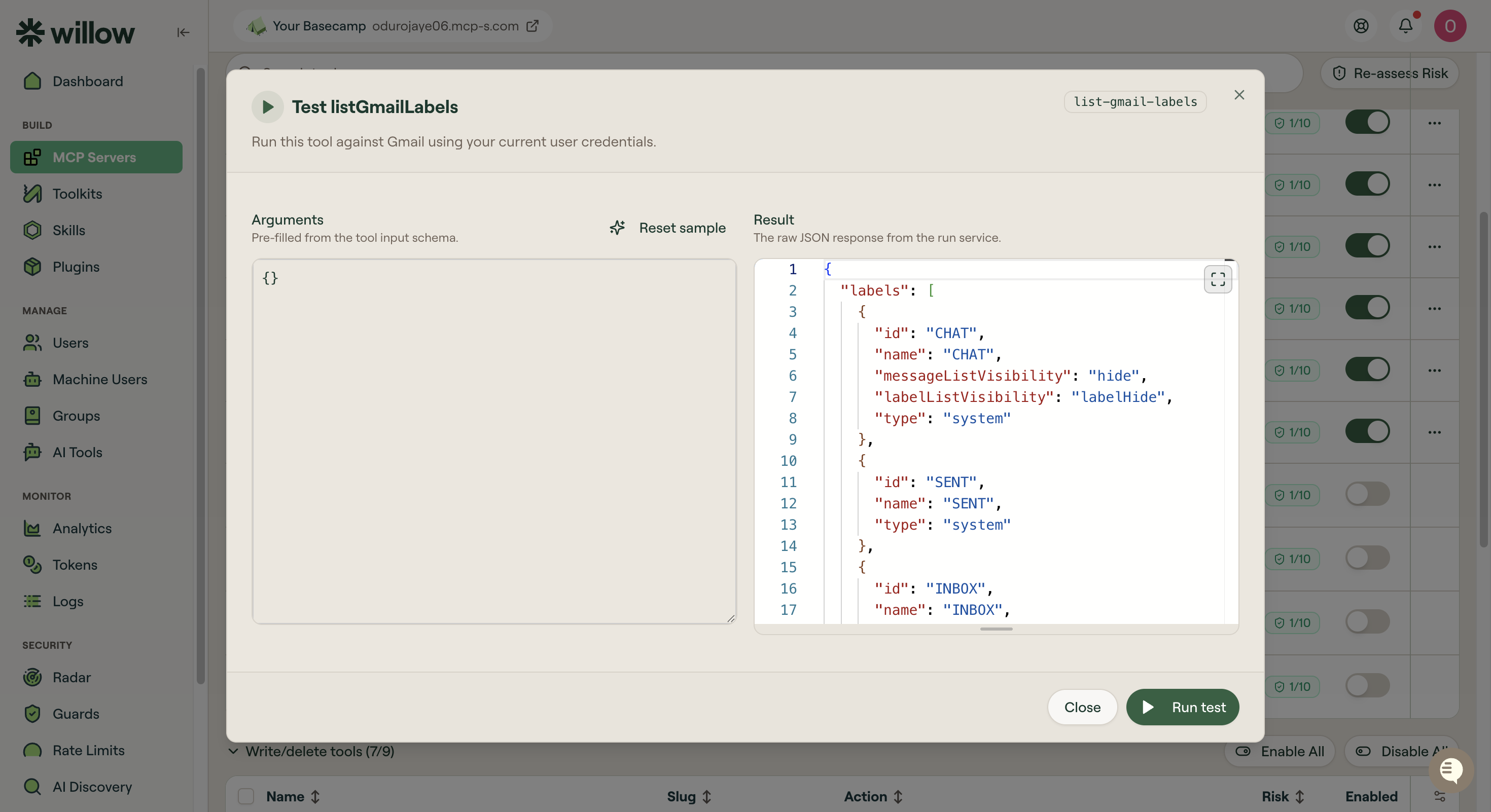Click the Reset sample sparkle icon

[617, 228]
